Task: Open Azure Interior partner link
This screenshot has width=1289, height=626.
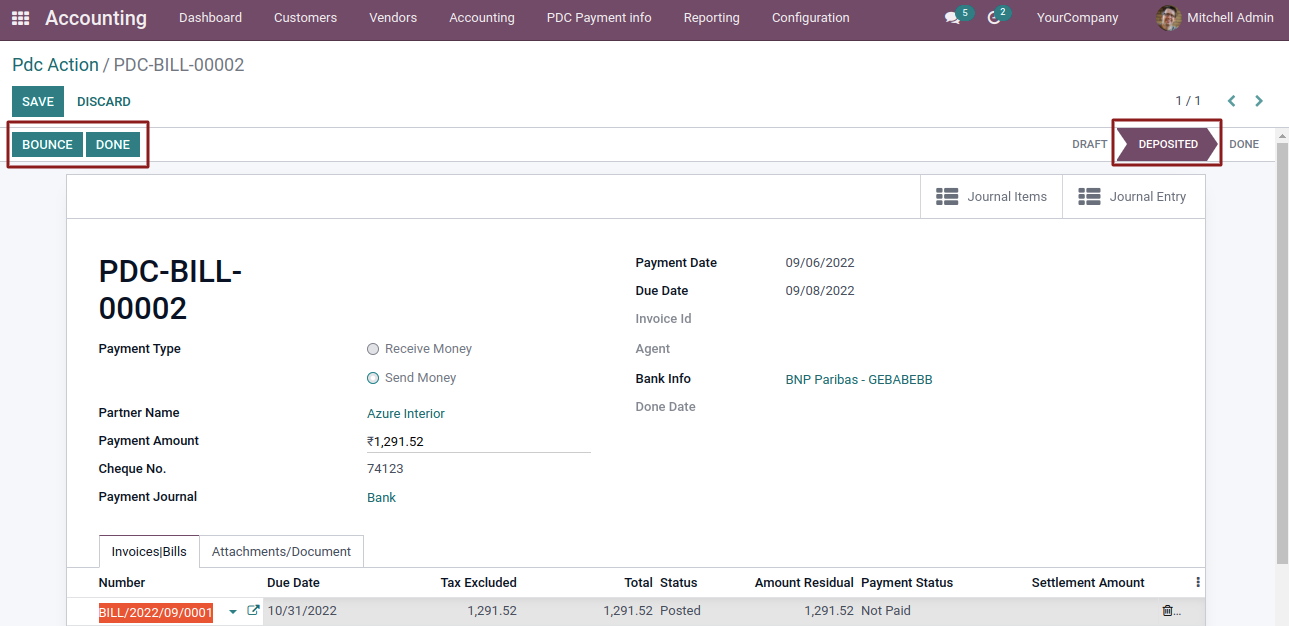Action: coord(406,414)
